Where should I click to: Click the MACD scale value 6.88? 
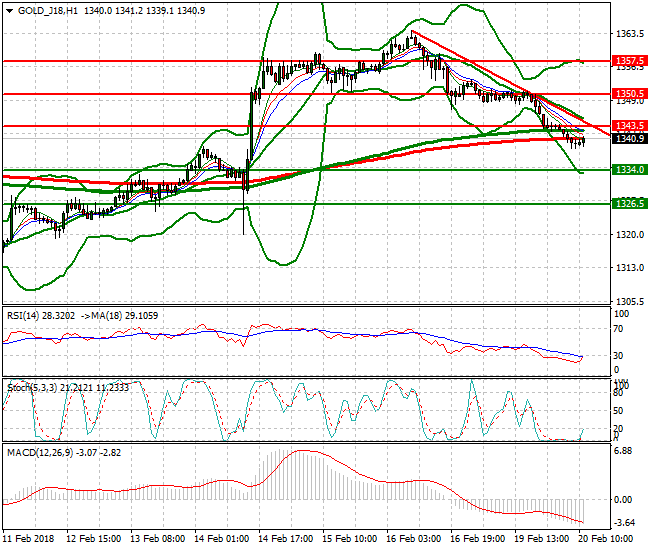623,451
